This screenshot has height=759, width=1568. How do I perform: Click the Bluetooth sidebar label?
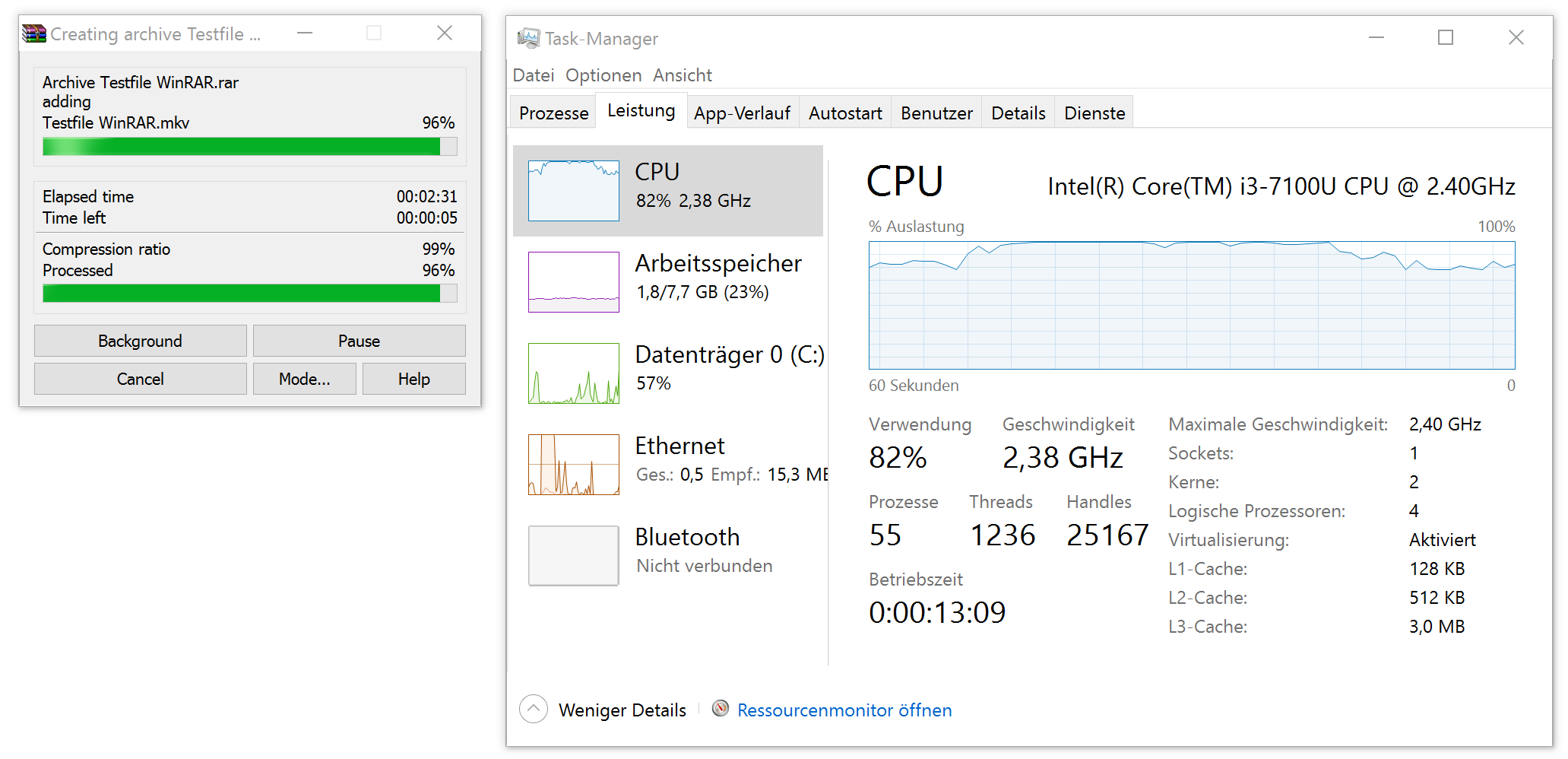687,537
